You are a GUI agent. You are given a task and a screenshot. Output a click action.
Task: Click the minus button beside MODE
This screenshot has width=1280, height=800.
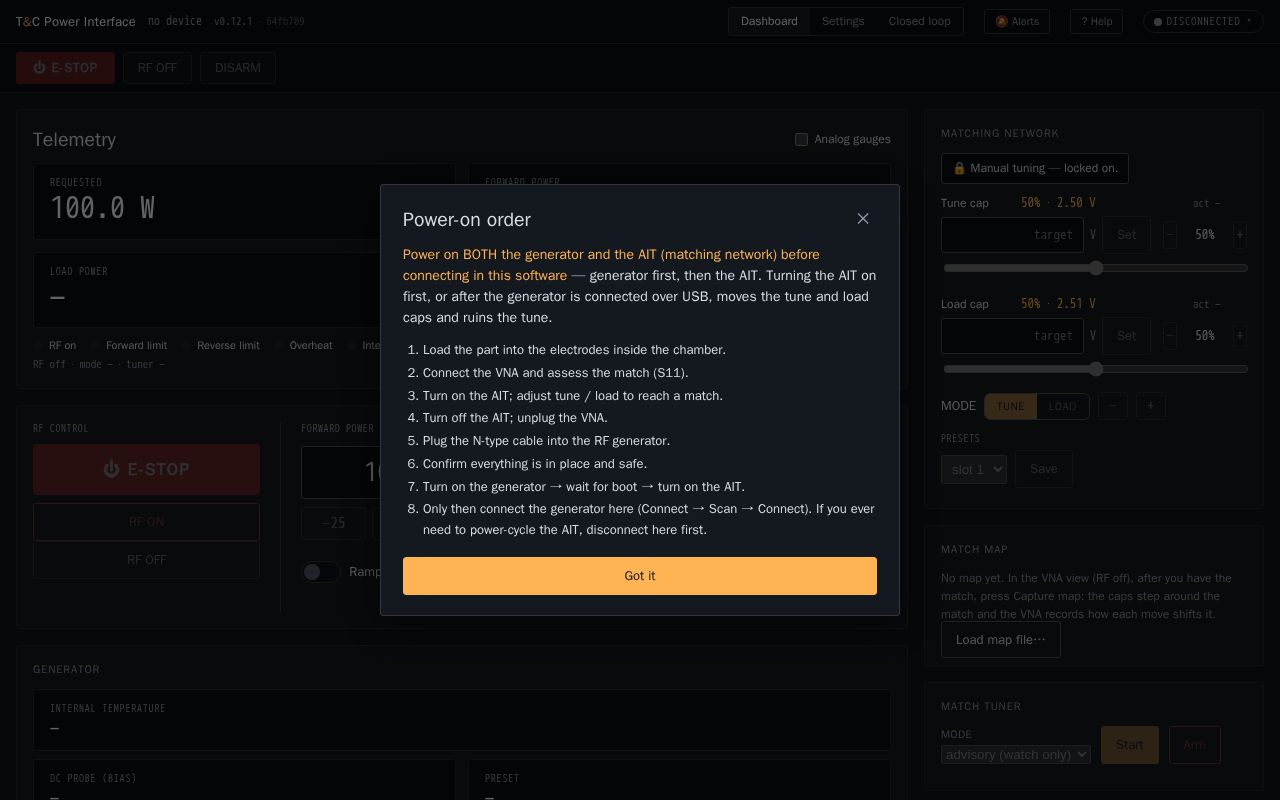click(1112, 406)
